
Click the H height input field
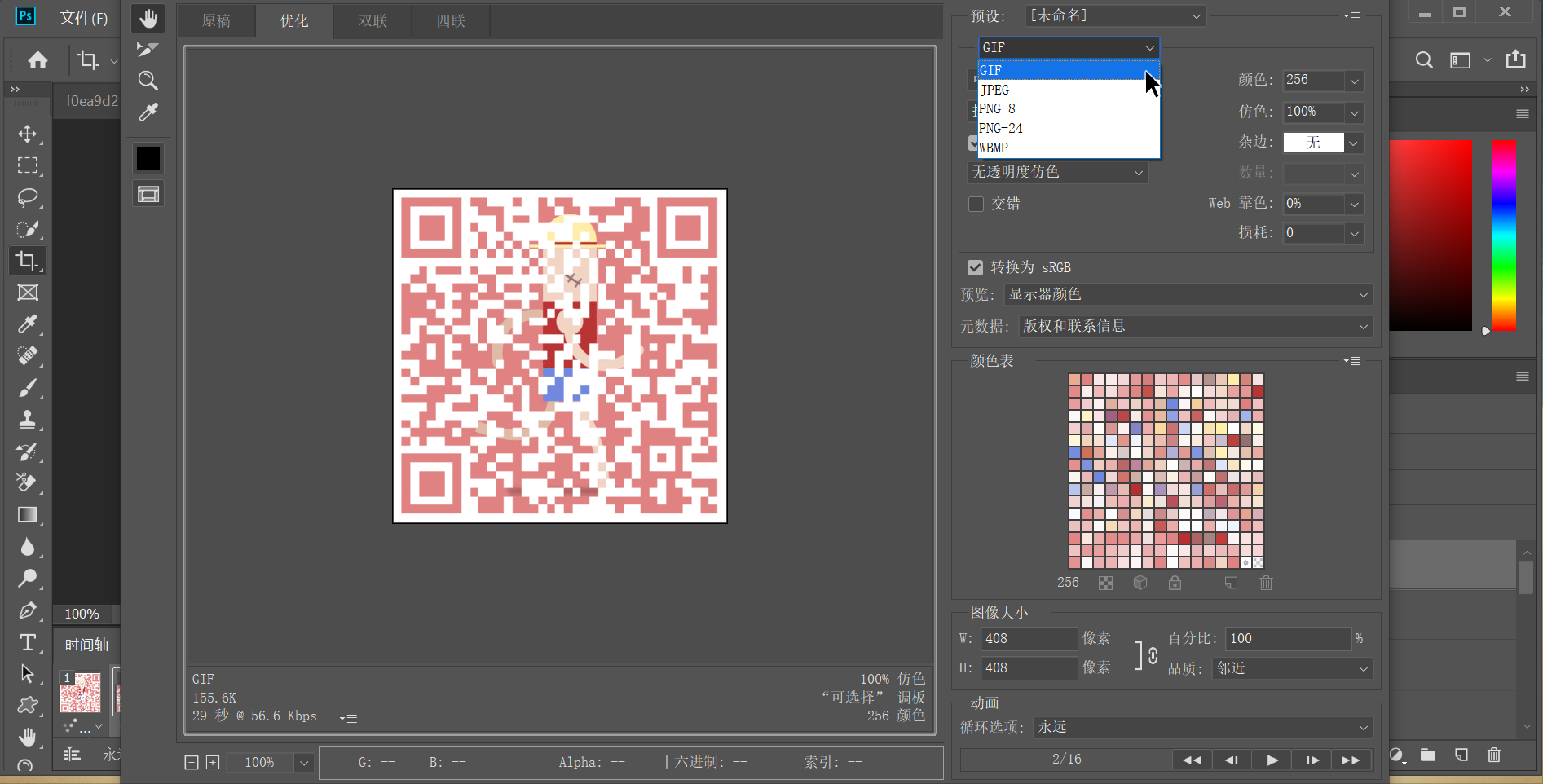[1029, 667]
